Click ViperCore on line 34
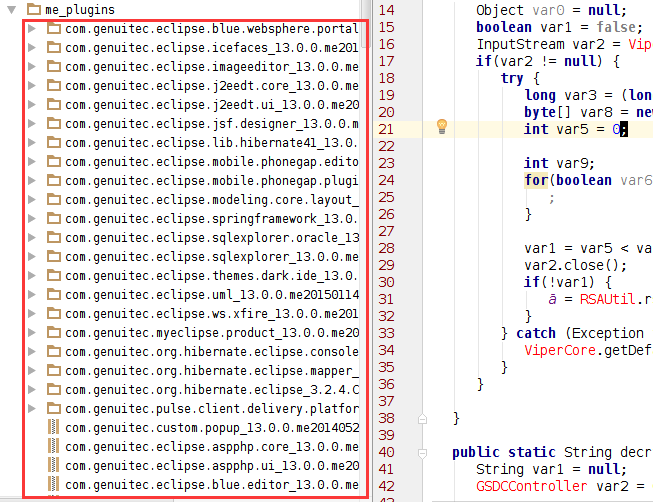653x502 pixels. pos(560,350)
